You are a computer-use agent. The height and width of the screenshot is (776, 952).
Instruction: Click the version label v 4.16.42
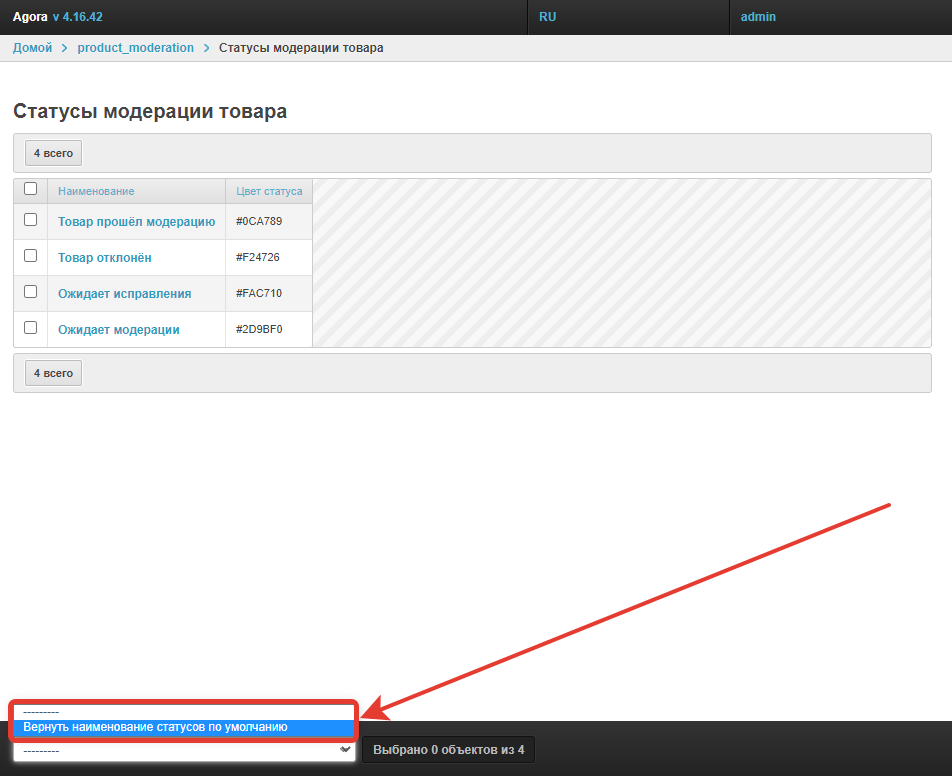(x=77, y=17)
